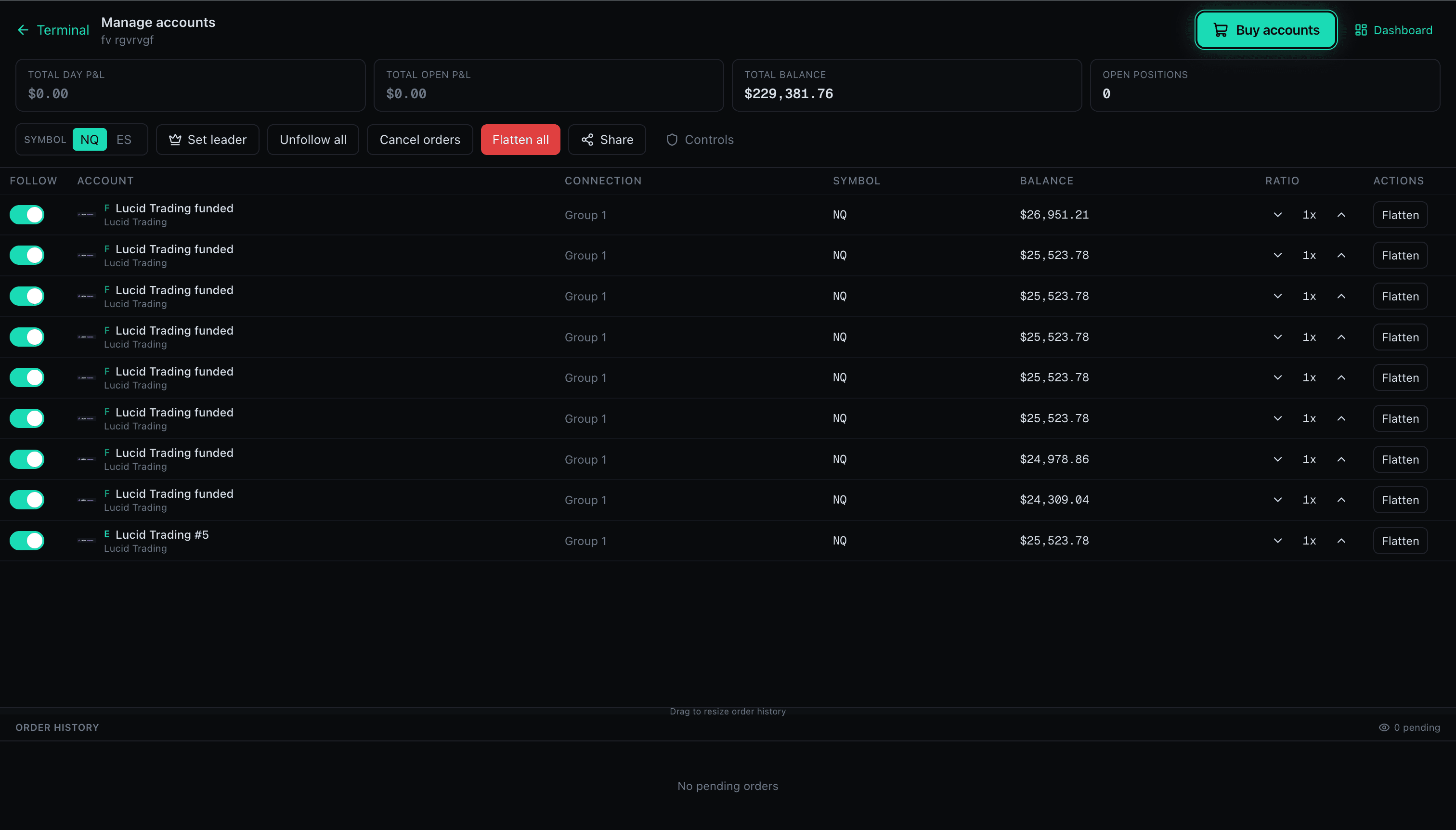The height and width of the screenshot is (830, 1456).
Task: Decrease ratio for the $26,951.21 account
Action: 1277,215
